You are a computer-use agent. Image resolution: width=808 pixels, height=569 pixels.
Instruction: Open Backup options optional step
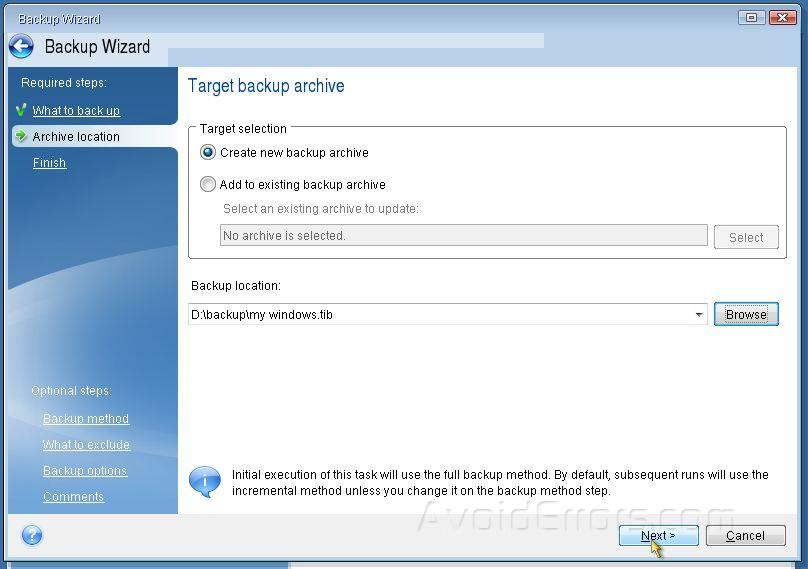tap(85, 471)
